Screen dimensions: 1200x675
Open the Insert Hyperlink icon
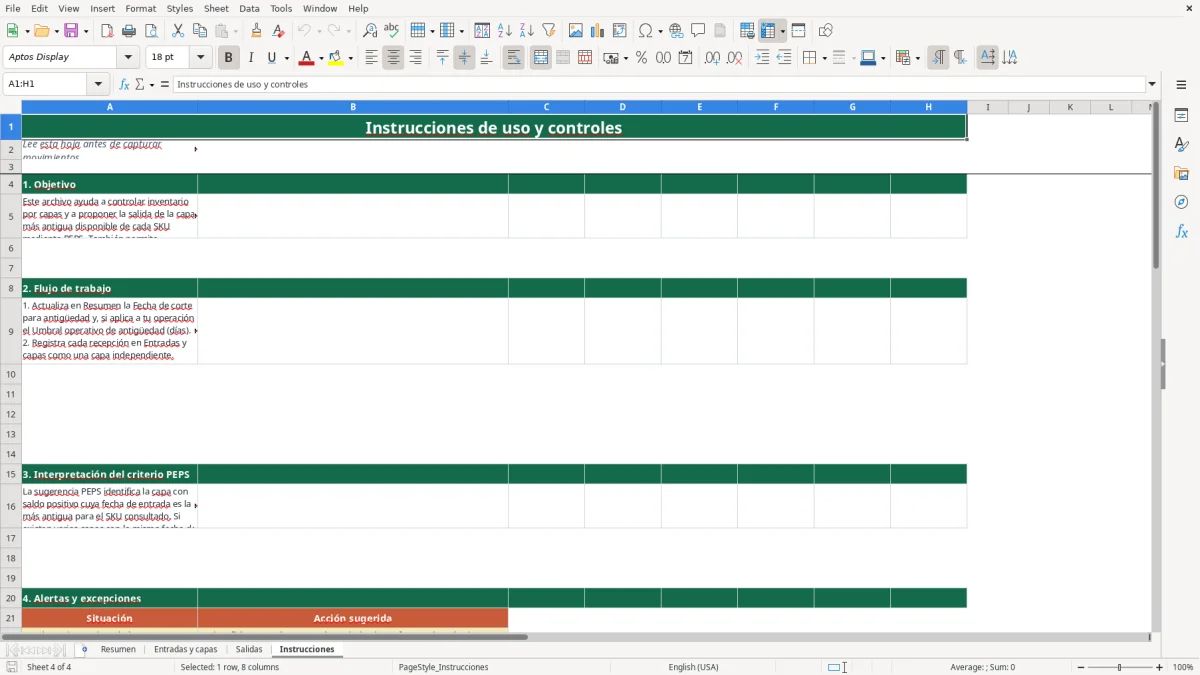pos(676,31)
